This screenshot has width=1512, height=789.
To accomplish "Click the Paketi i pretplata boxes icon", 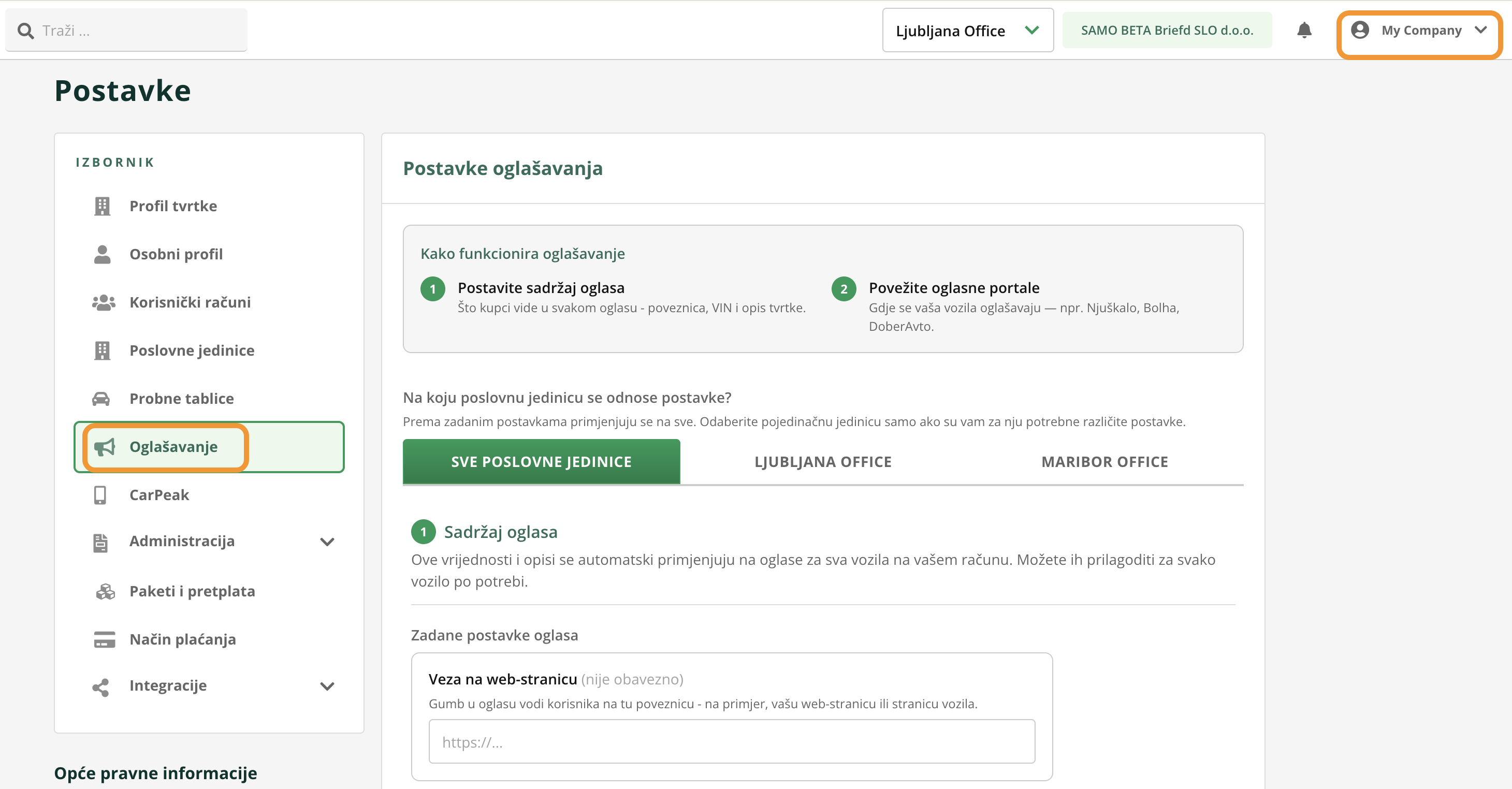I will 105,591.
